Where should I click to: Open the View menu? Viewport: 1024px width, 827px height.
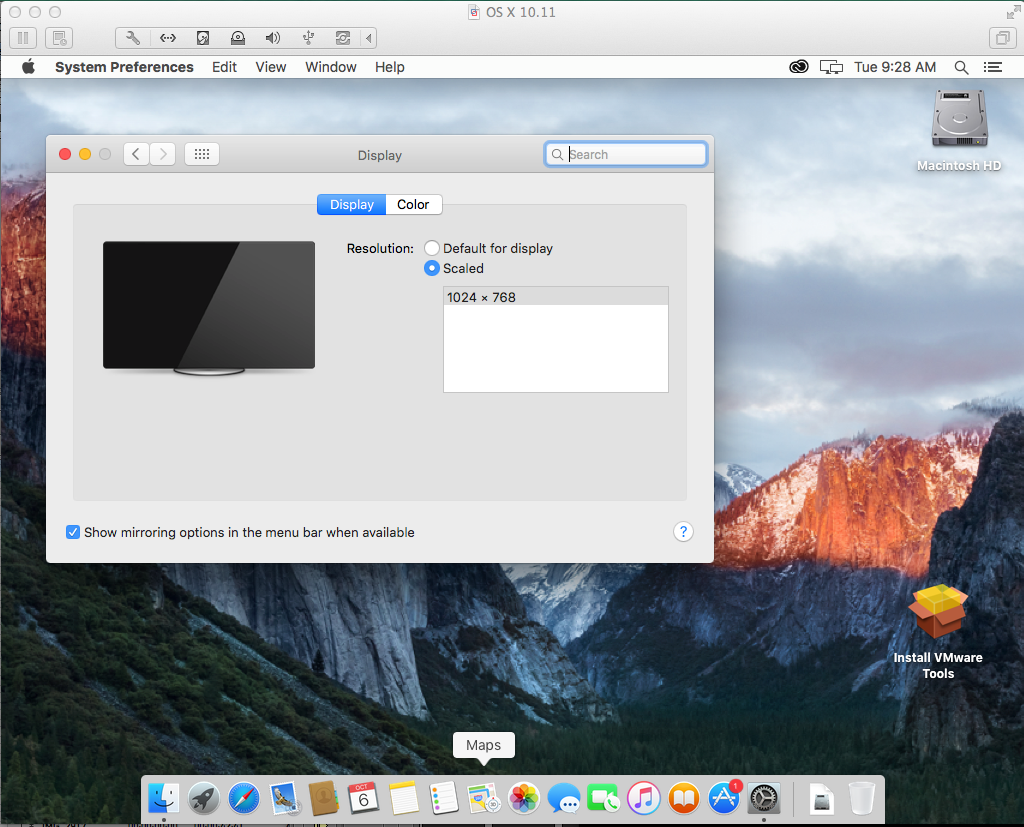point(270,67)
